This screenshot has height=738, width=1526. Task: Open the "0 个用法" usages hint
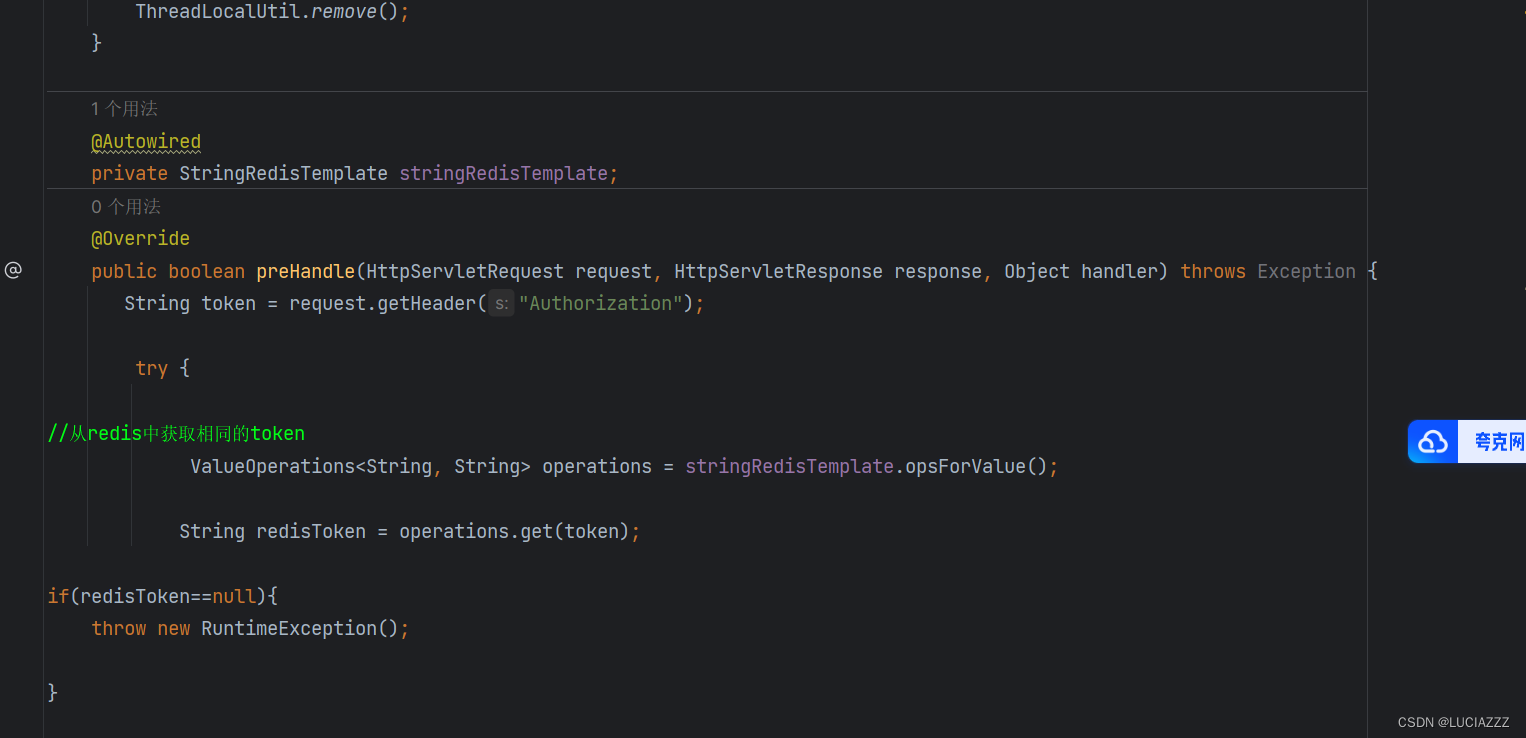(125, 206)
